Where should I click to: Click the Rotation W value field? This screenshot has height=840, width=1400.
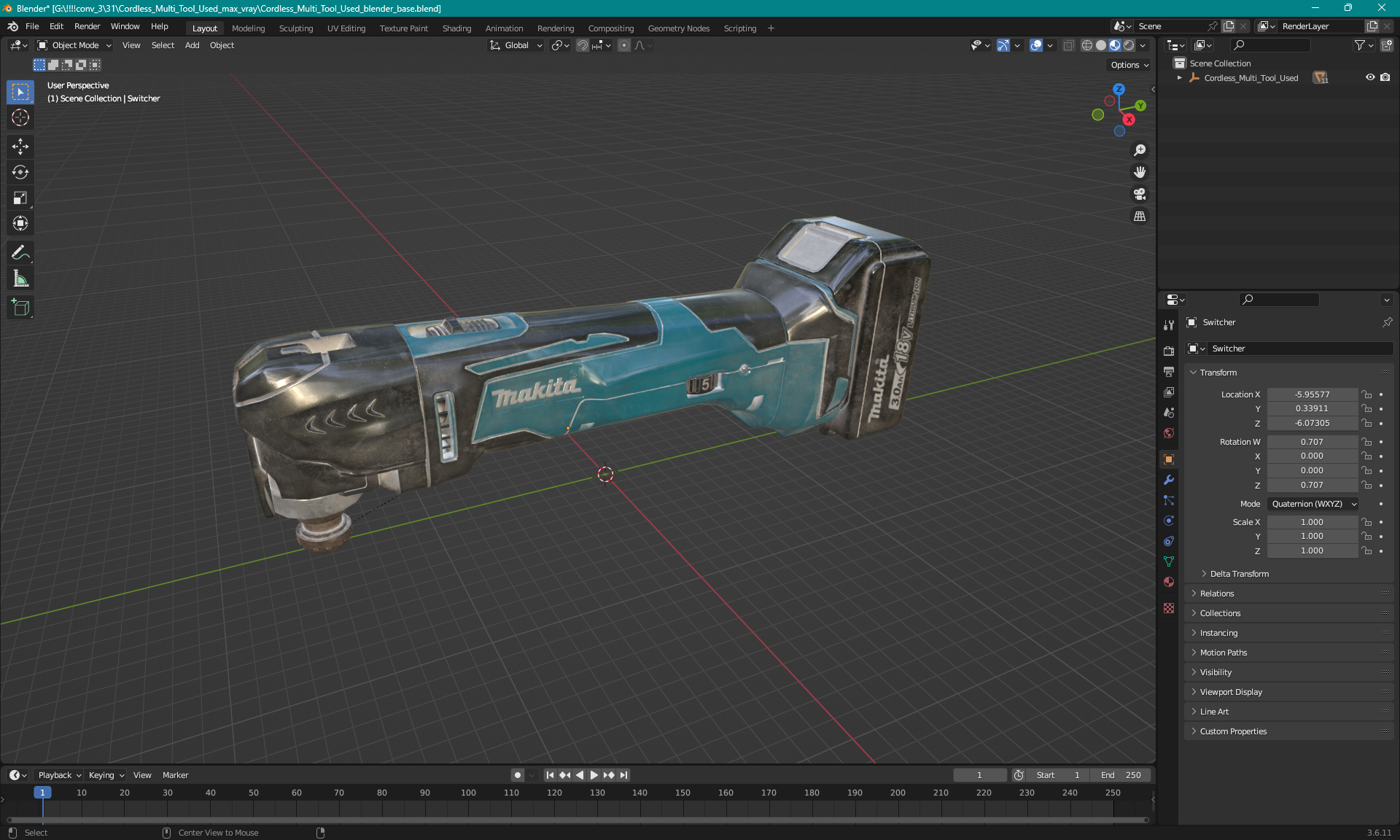point(1312,442)
